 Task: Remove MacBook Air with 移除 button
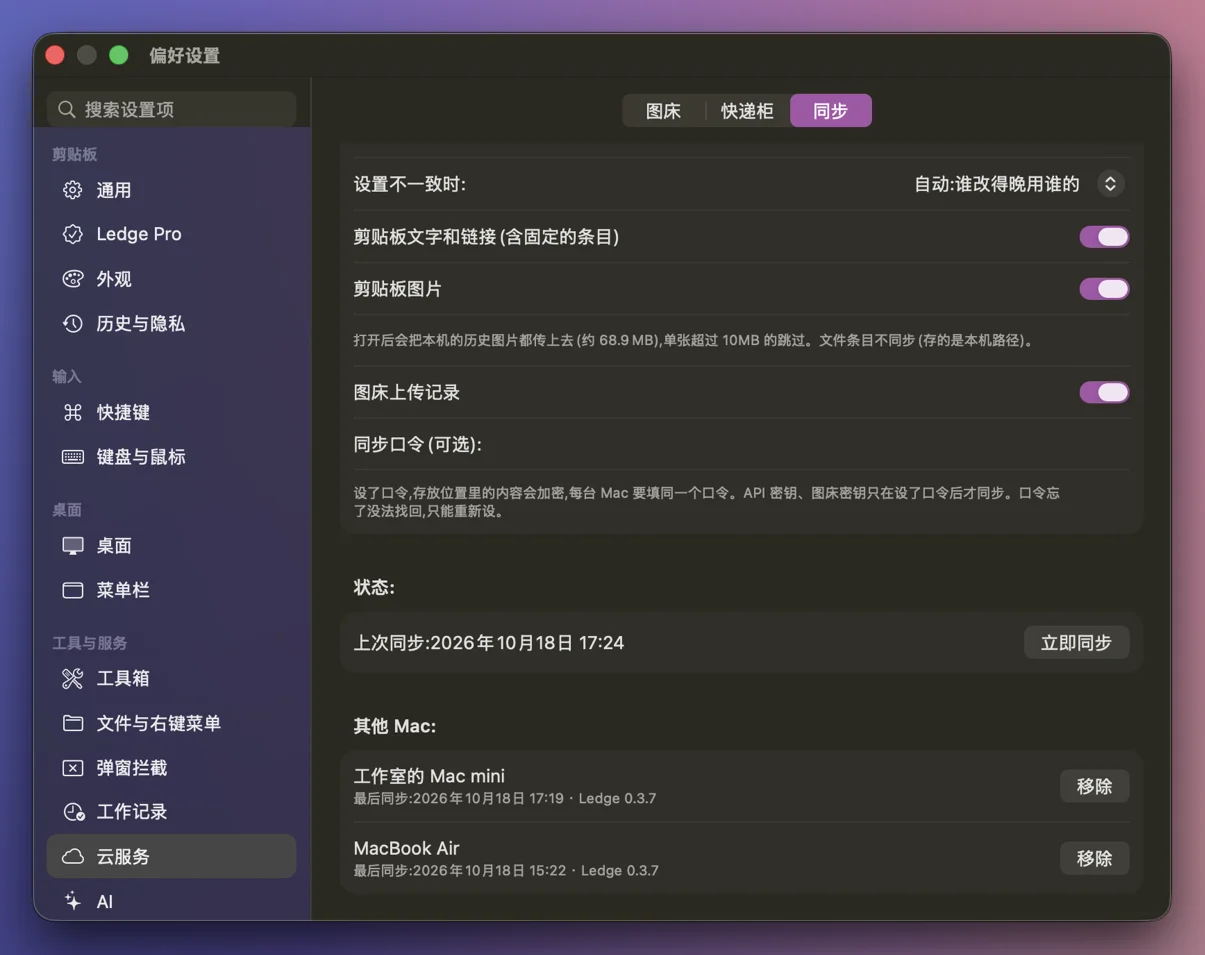tap(1095, 858)
